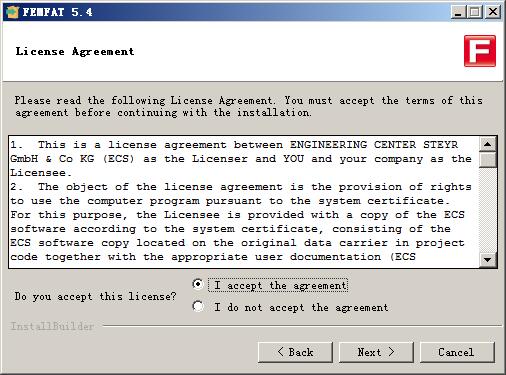506x375 pixels.
Task: Select I accept the agreement radio button
Action: click(198, 284)
